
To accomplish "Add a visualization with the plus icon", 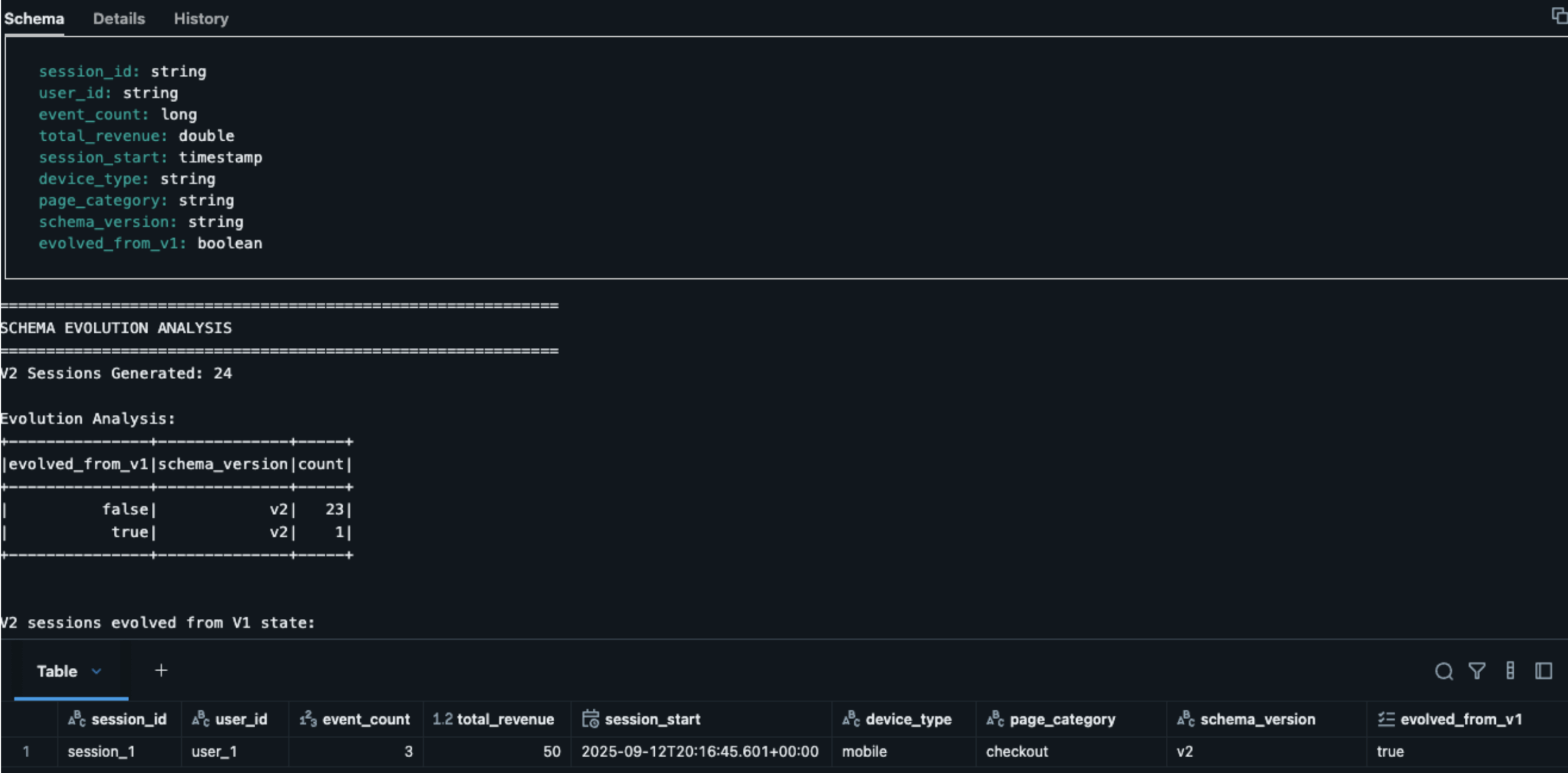I will pyautogui.click(x=161, y=670).
